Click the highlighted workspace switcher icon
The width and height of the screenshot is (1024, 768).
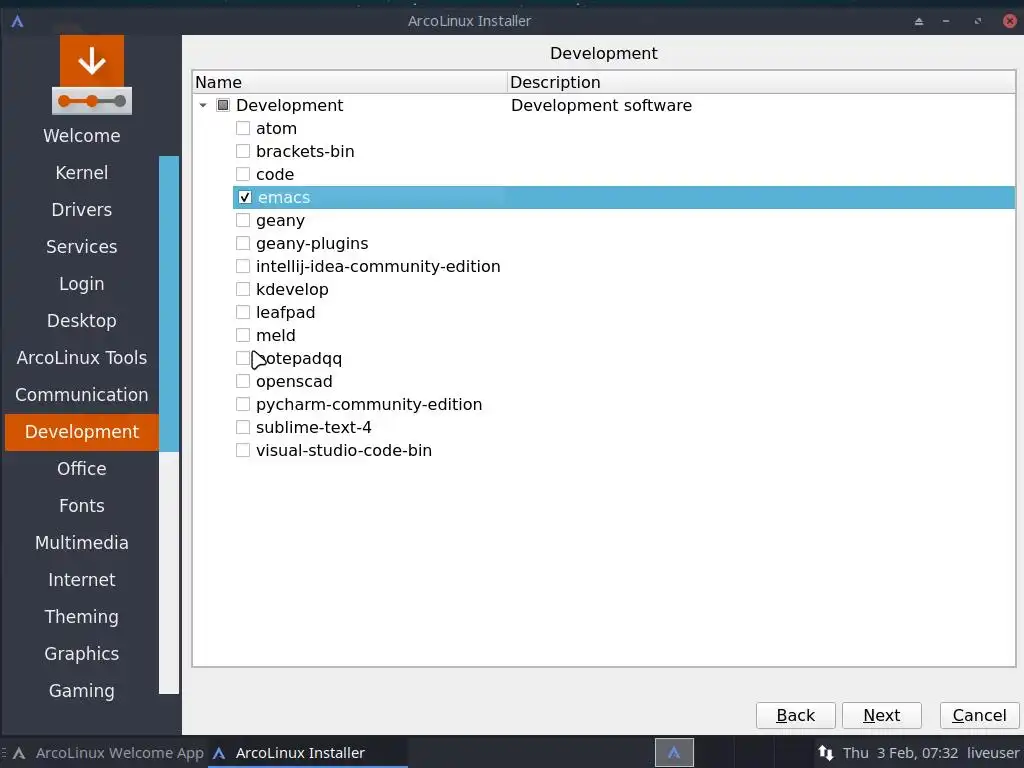click(x=674, y=752)
